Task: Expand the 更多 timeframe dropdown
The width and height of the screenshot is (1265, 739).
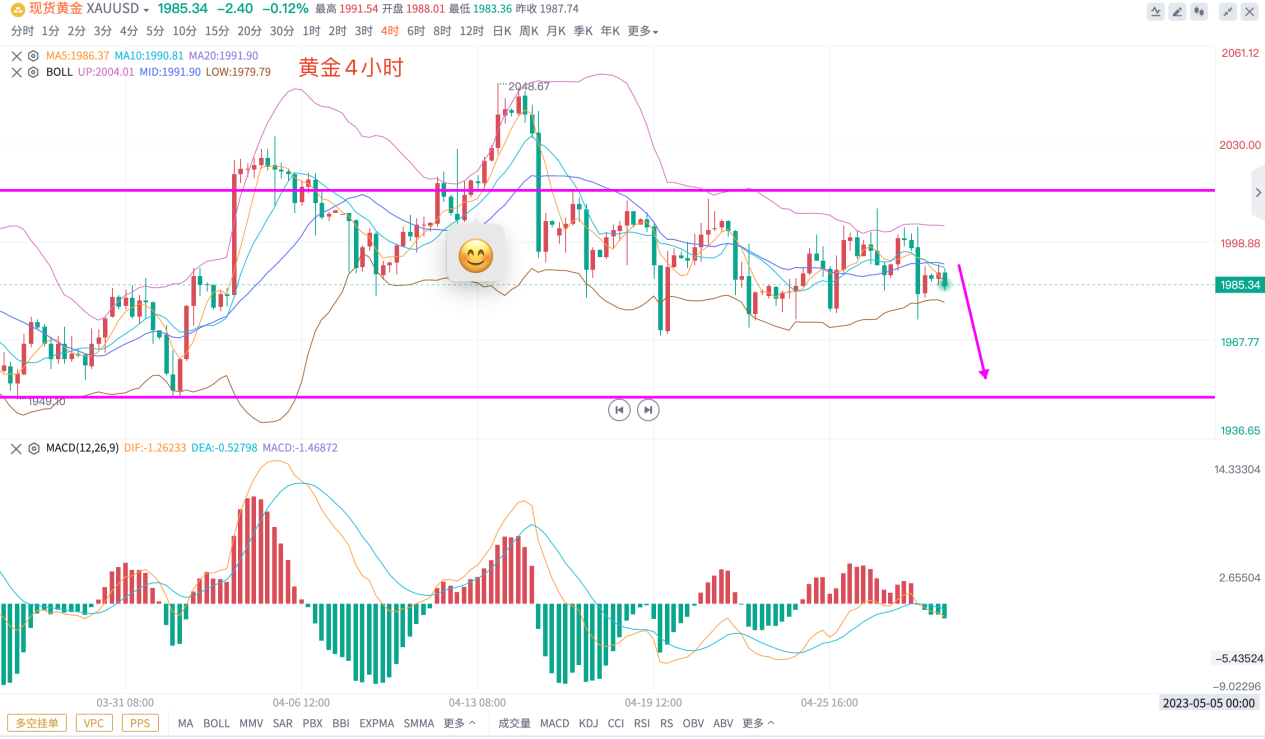Action: point(642,31)
